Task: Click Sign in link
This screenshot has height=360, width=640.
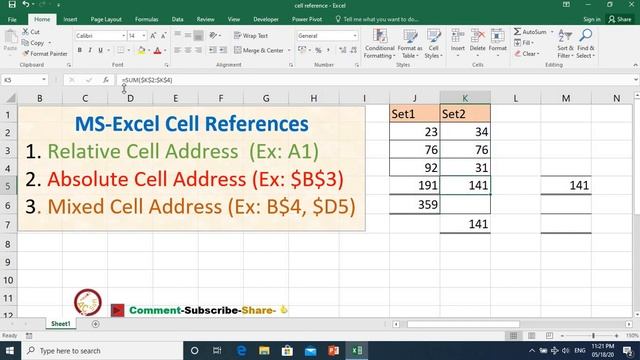Action: (x=591, y=19)
